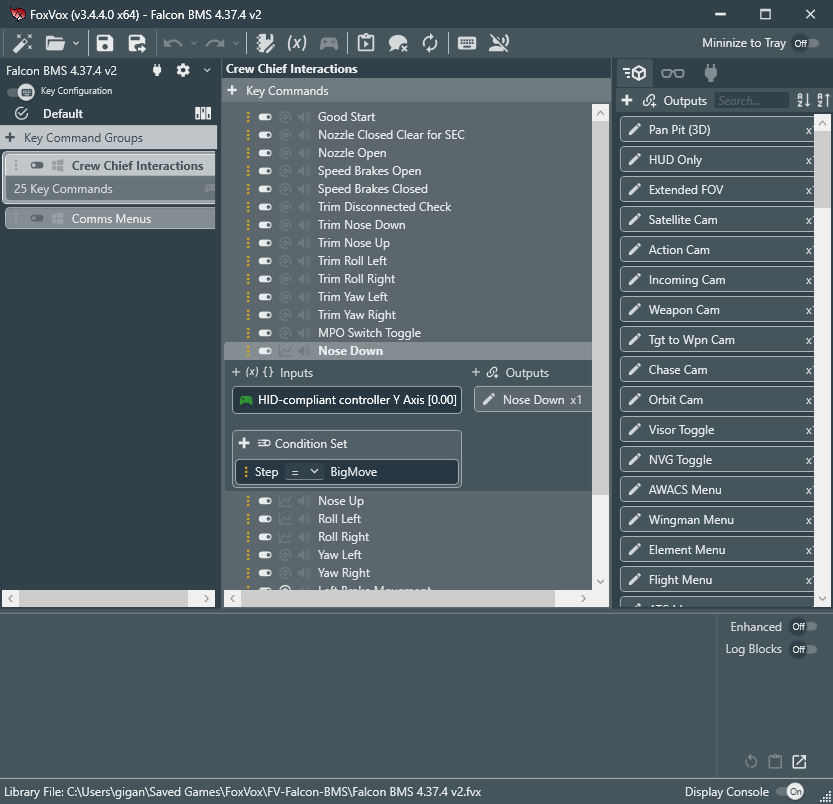Click the columns icon beside Default
Viewport: 833px width, 804px height.
[203, 113]
